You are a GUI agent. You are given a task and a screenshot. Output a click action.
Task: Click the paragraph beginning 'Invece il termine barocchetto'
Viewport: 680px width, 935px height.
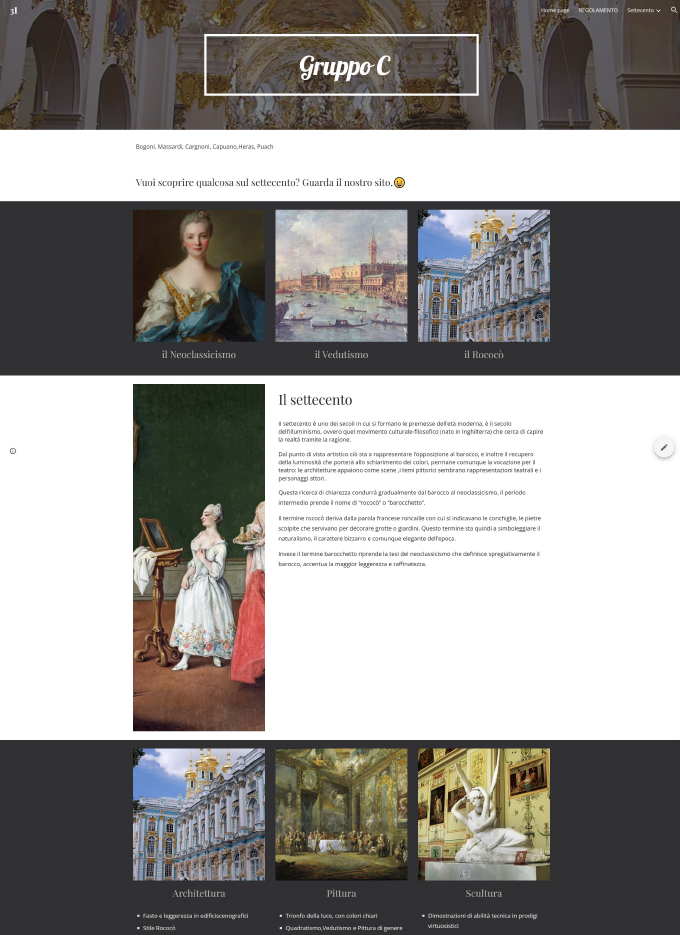(409, 559)
